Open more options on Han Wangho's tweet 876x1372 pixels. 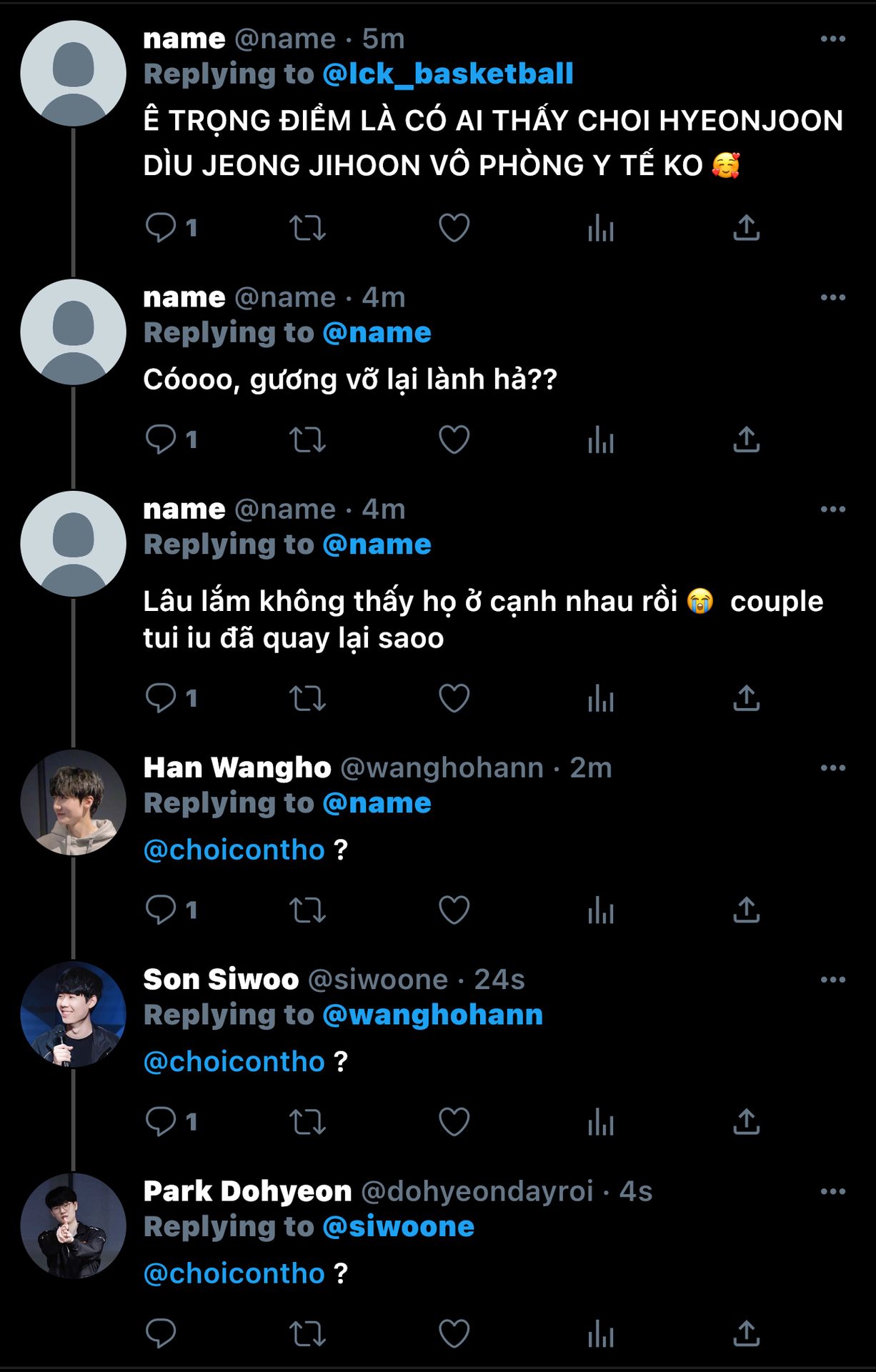[832, 768]
